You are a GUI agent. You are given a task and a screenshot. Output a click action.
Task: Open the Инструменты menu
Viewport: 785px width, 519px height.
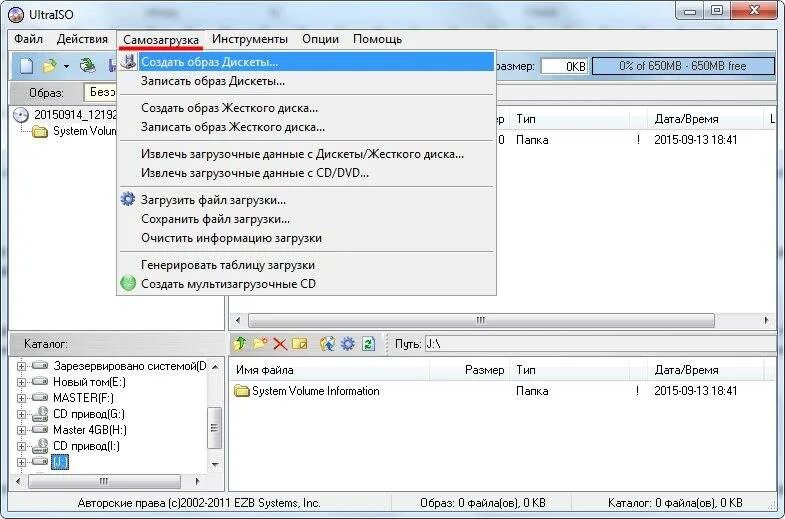click(250, 39)
